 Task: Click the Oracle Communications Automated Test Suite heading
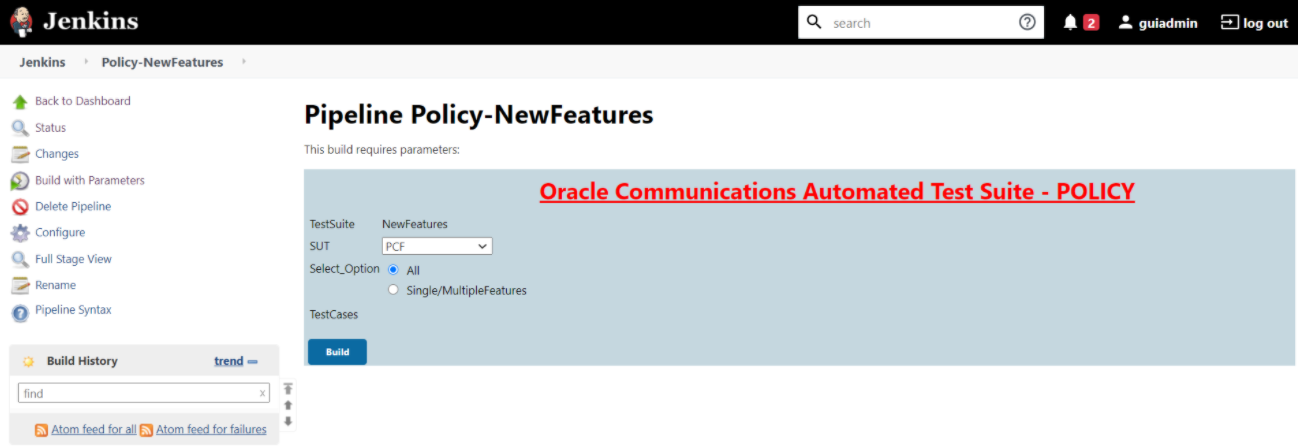[x=837, y=191]
